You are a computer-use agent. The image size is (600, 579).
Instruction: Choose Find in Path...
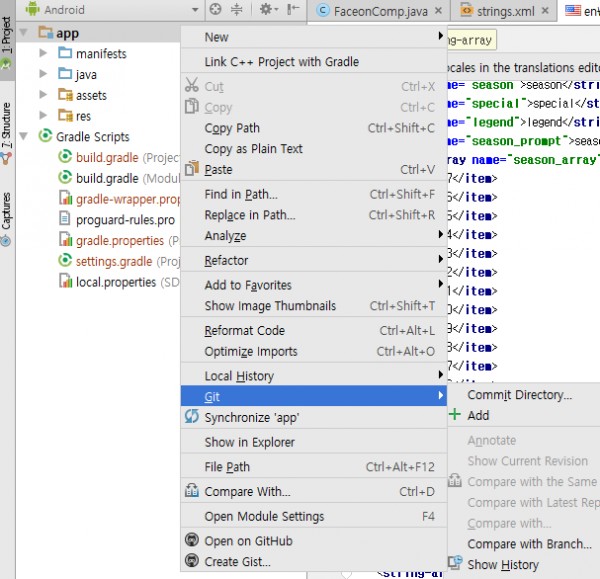coord(314,194)
